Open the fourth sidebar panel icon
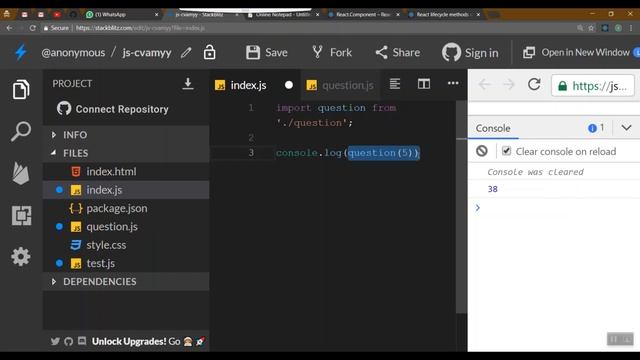The height and width of the screenshot is (360, 640). [x=21, y=215]
